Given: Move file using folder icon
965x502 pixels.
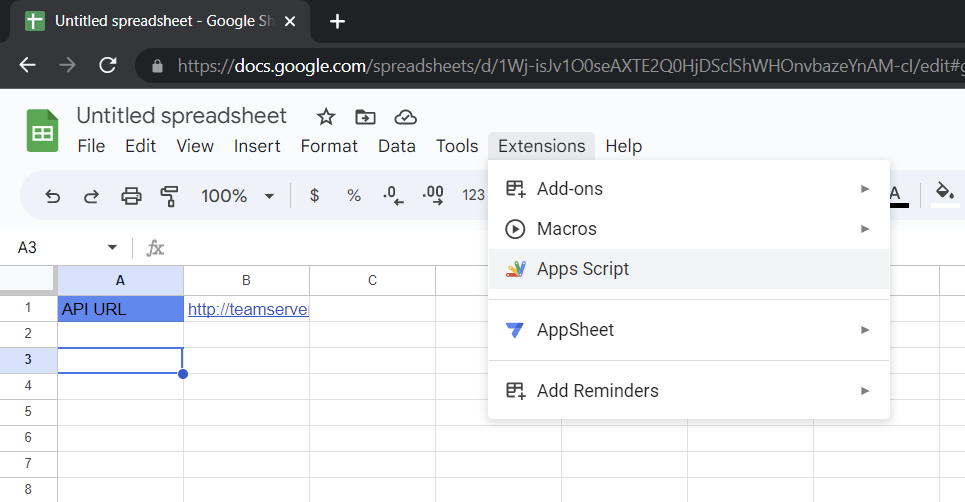Looking at the screenshot, I should pyautogui.click(x=366, y=117).
